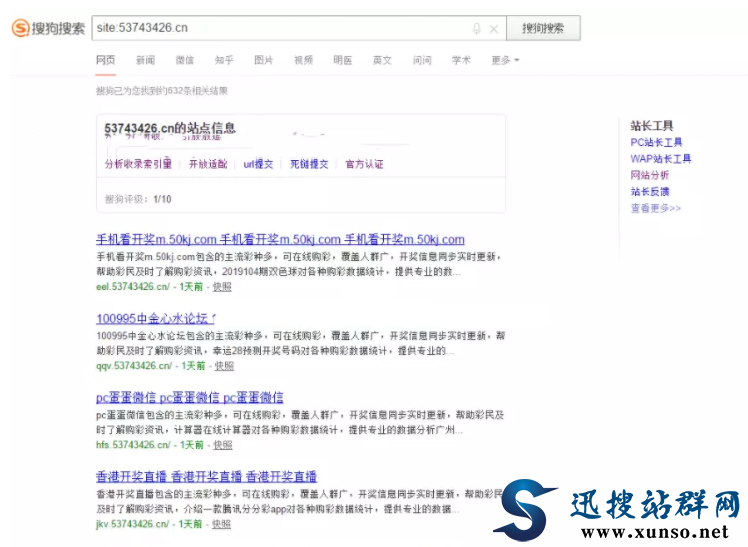Image resolution: width=748 pixels, height=547 pixels.
Task: Click the 搜狗搜索 search button
Action: pyautogui.click(x=543, y=28)
